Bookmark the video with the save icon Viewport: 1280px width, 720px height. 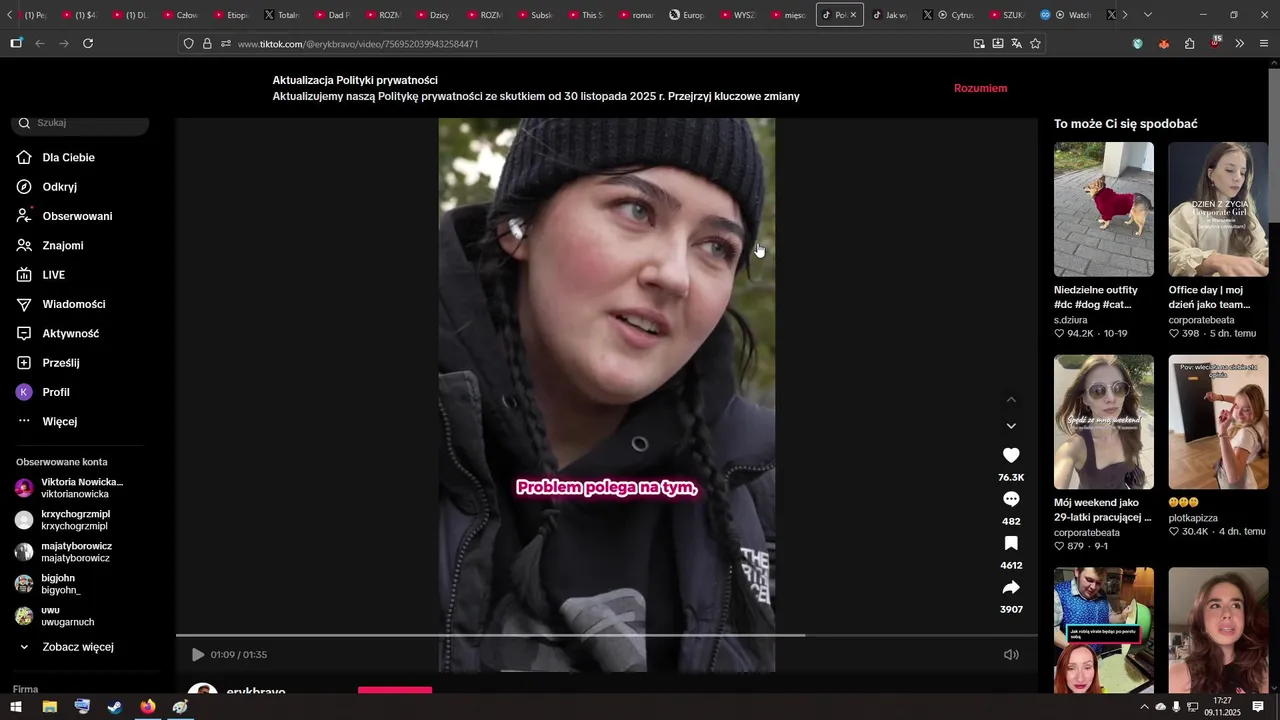coord(1011,543)
